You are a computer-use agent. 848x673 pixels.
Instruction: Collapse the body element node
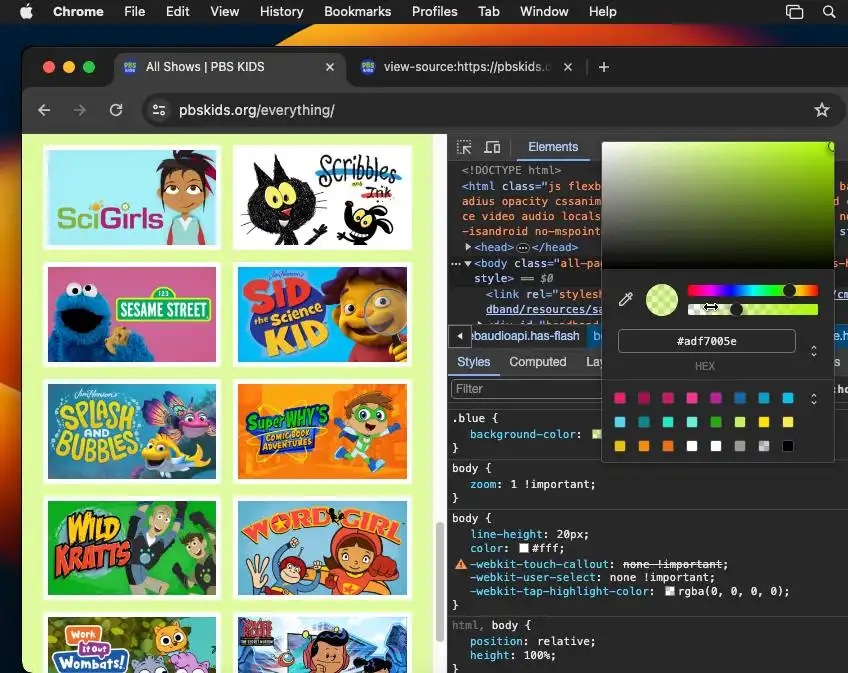click(x=468, y=263)
